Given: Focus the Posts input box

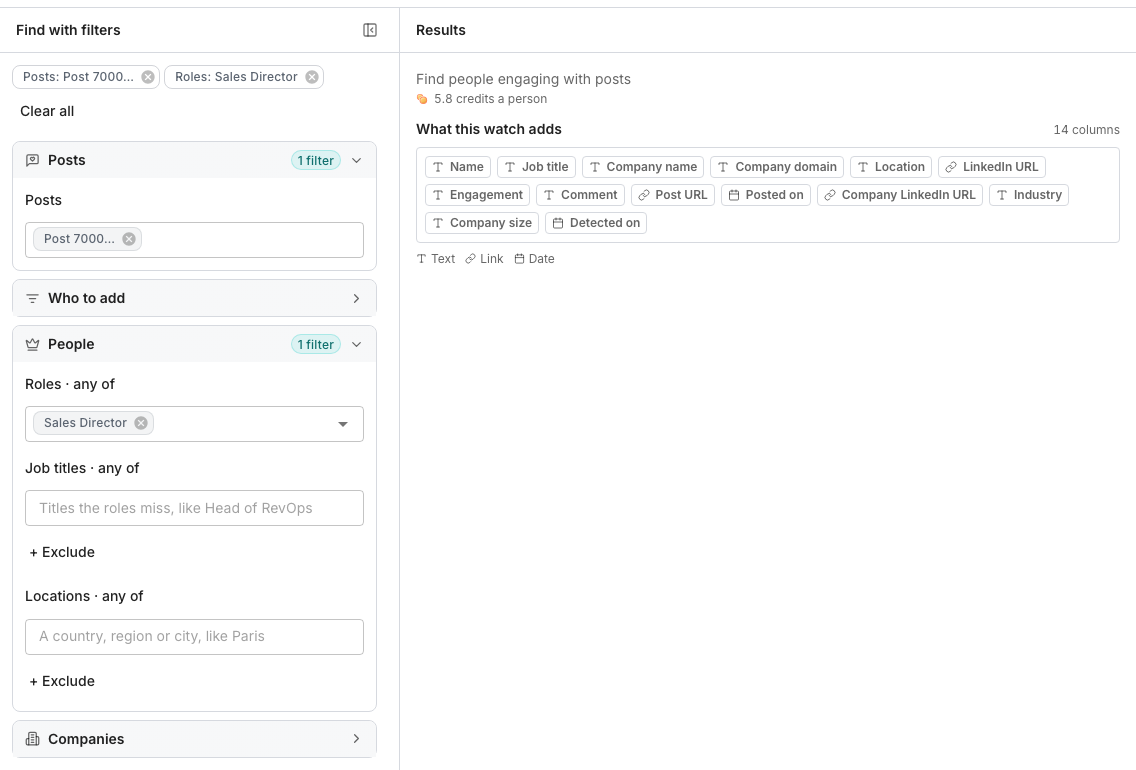Looking at the screenshot, I should click(194, 240).
